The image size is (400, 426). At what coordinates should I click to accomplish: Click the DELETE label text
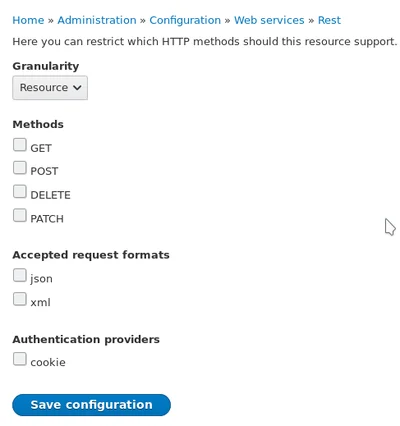pyautogui.click(x=51, y=195)
